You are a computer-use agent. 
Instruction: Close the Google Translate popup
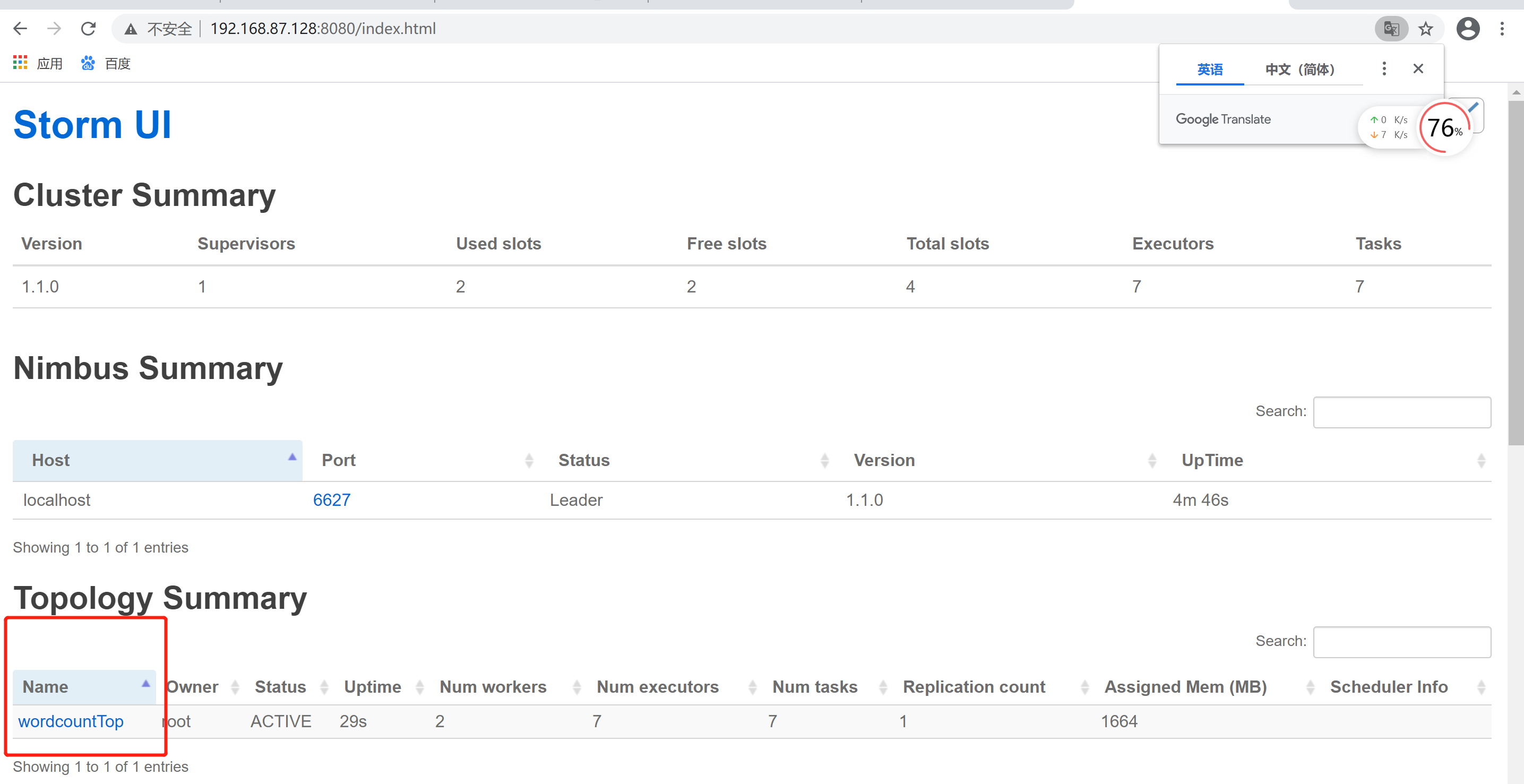(x=1418, y=68)
